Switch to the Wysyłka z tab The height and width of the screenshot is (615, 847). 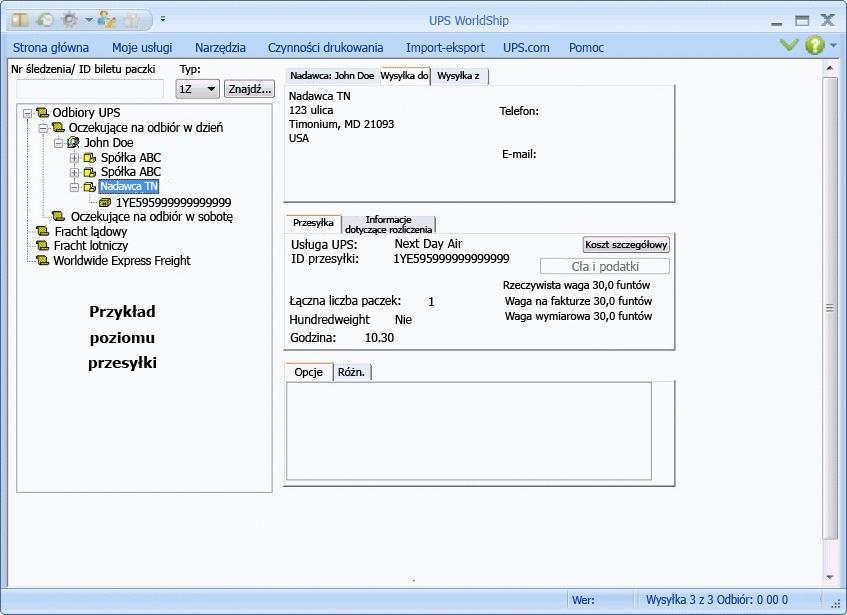click(x=459, y=76)
